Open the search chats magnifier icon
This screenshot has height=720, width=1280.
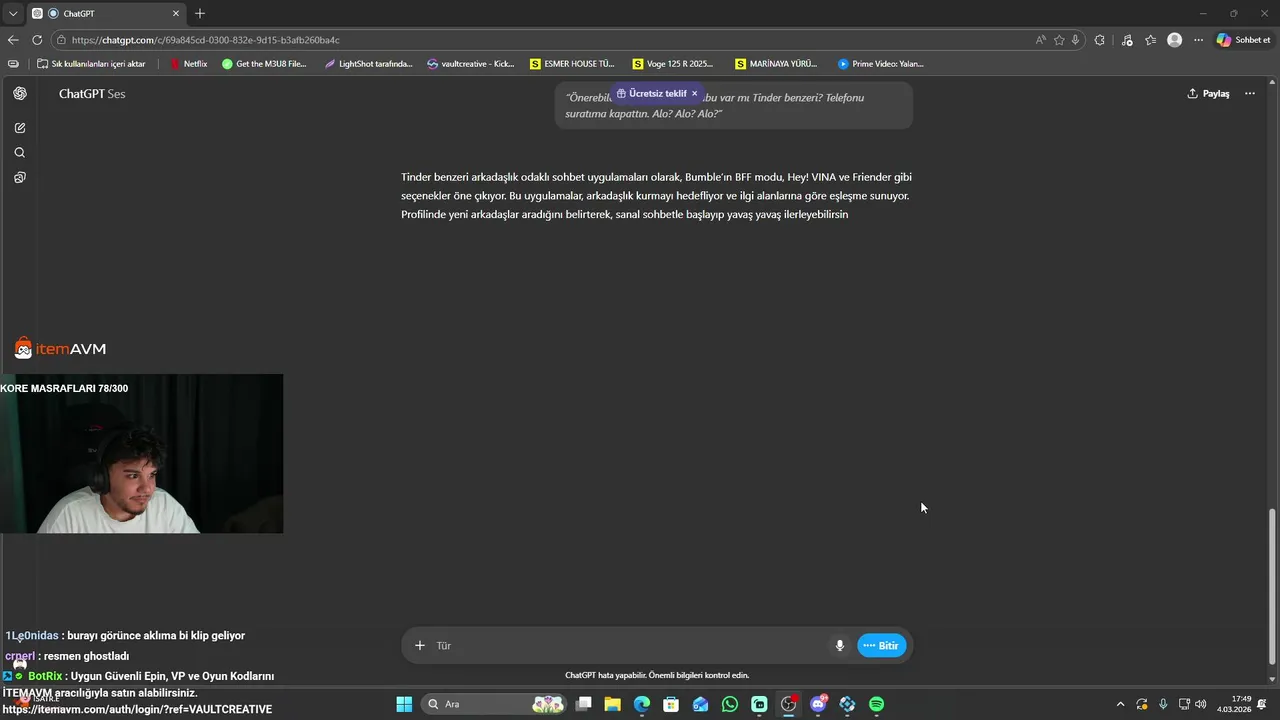point(20,153)
